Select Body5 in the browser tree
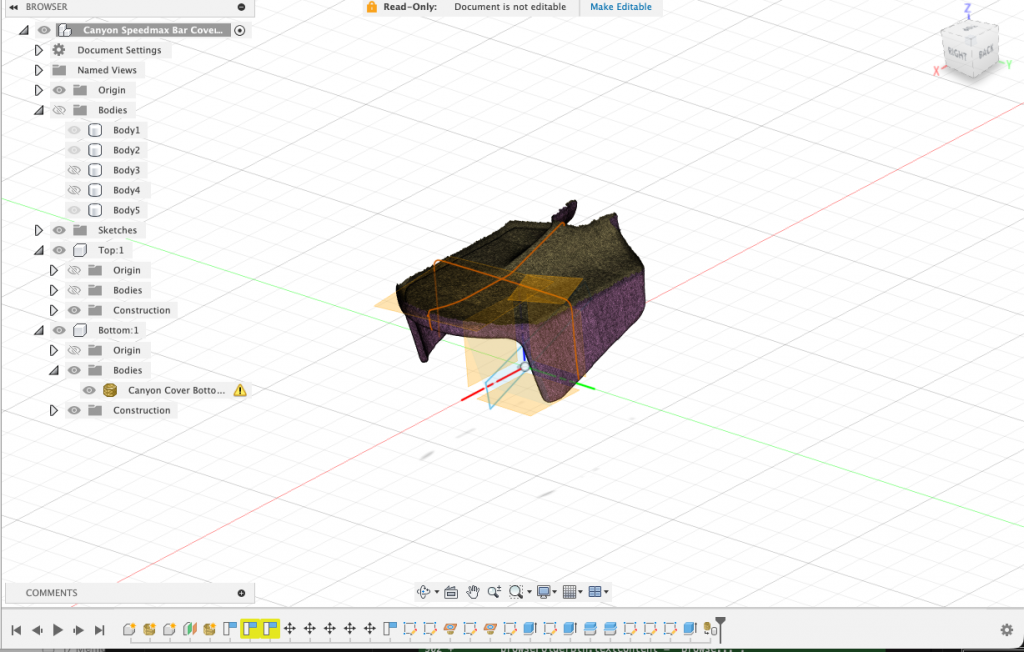Image resolution: width=1024 pixels, height=652 pixels. [x=126, y=210]
